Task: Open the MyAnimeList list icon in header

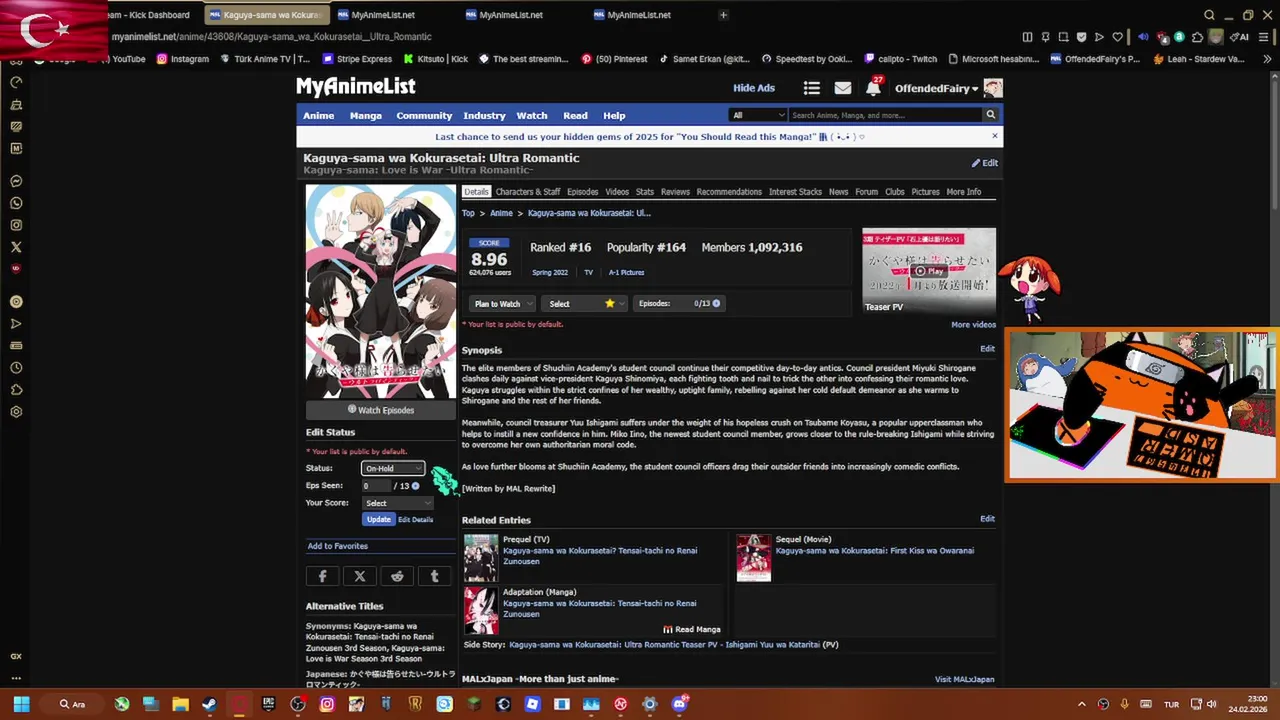Action: pyautogui.click(x=812, y=88)
